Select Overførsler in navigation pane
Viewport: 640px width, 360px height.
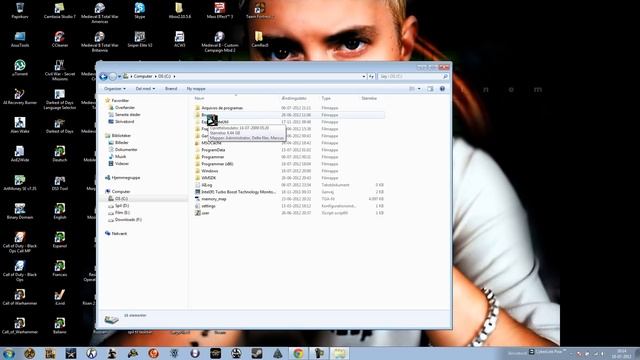[124, 107]
